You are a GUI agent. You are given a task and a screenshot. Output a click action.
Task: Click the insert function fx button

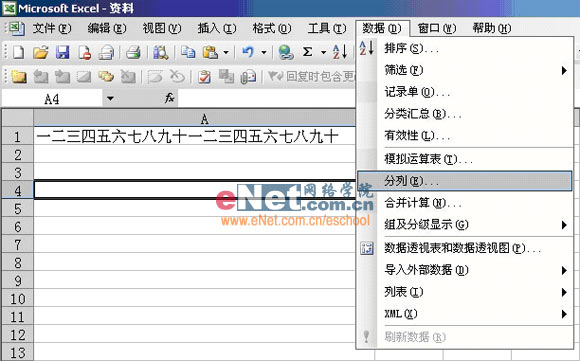point(169,98)
